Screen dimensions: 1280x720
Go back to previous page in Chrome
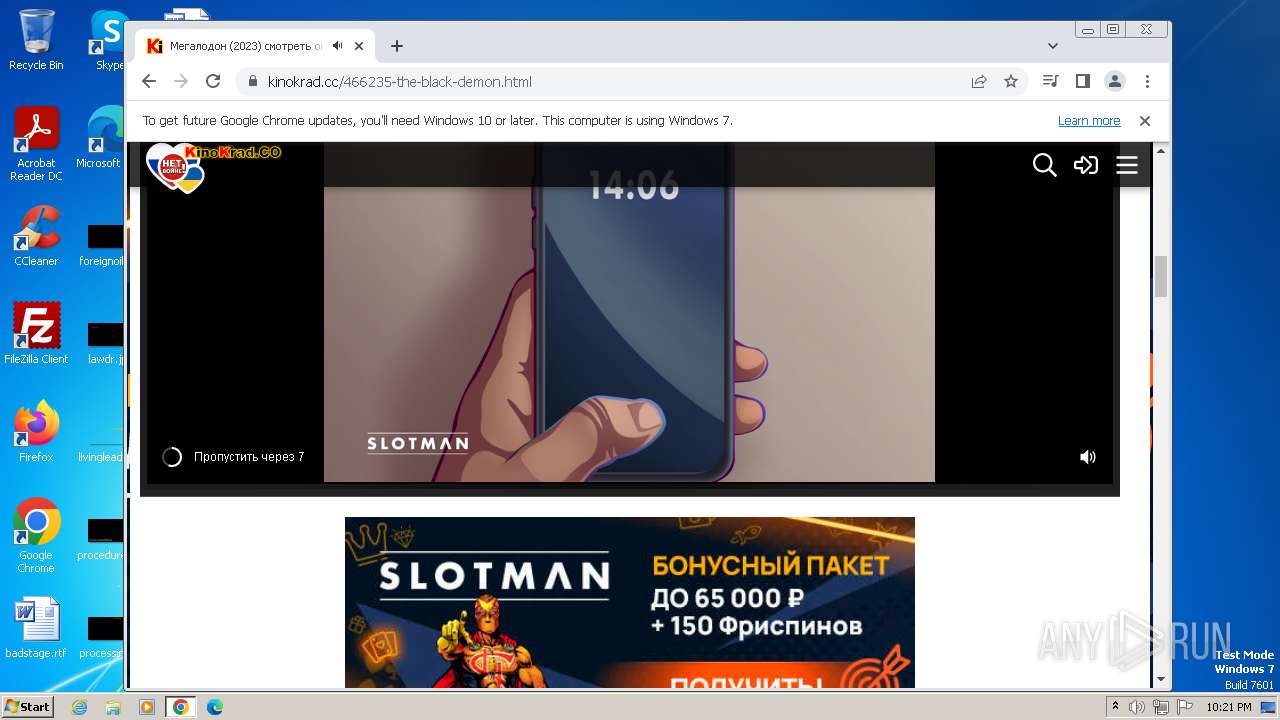point(149,82)
